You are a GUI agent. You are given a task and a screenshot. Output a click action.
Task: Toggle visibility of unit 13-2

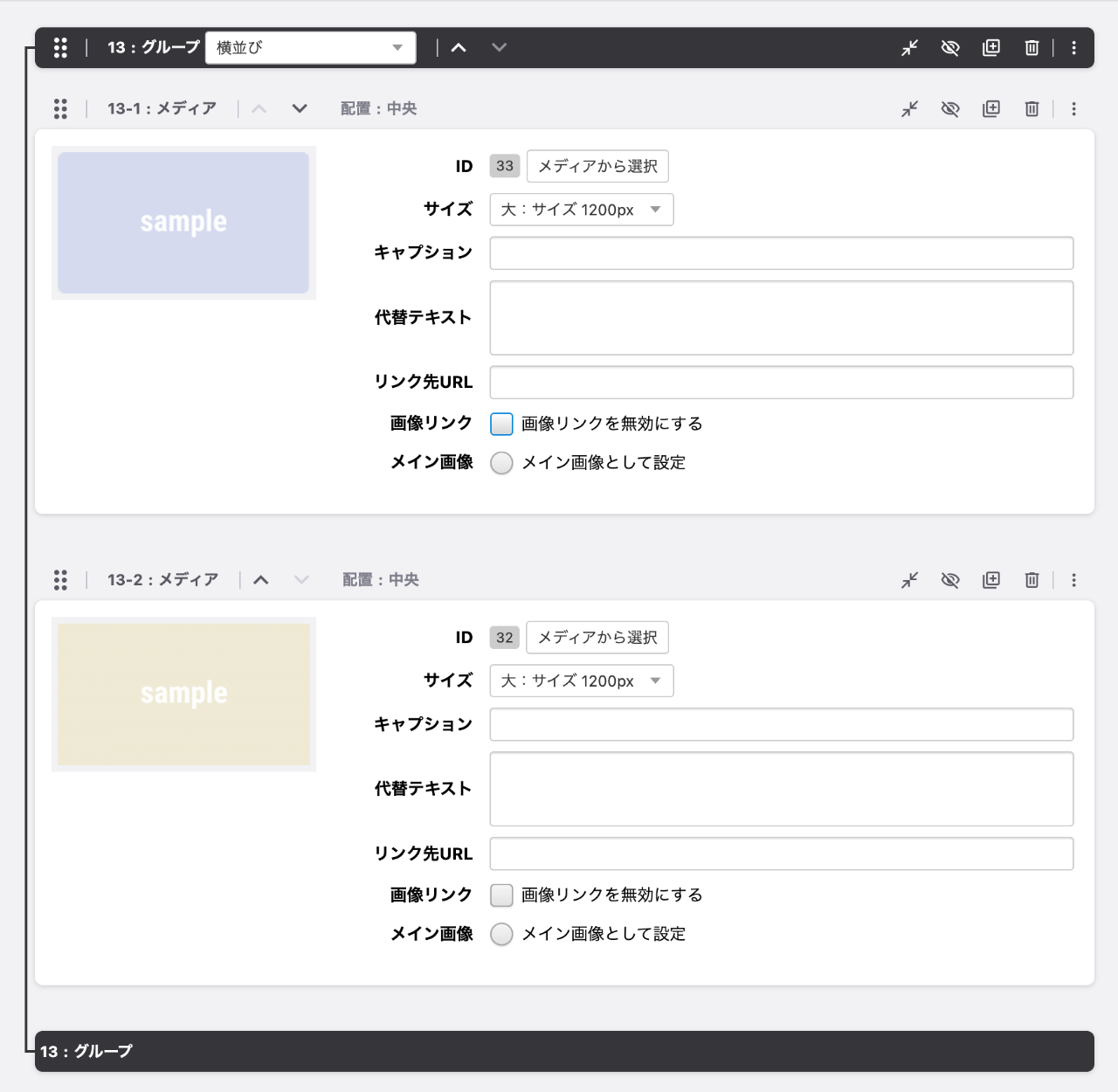pos(950,579)
